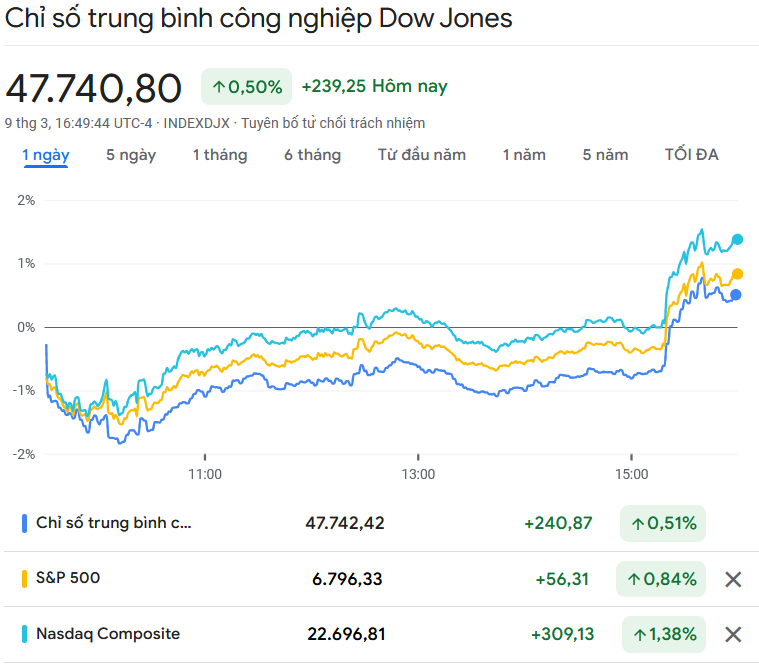Switch chart to 1 năm

(x=524, y=155)
